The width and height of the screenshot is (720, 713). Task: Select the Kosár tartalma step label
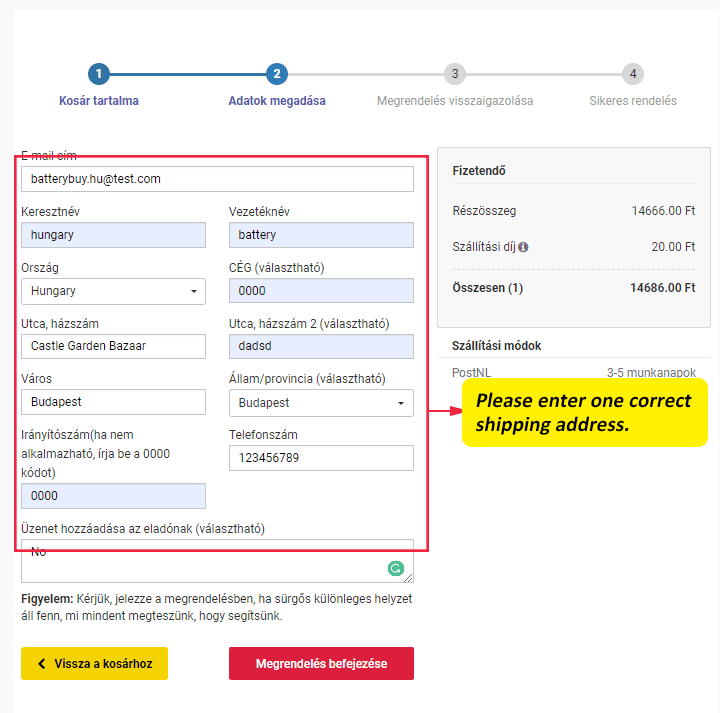point(99,101)
